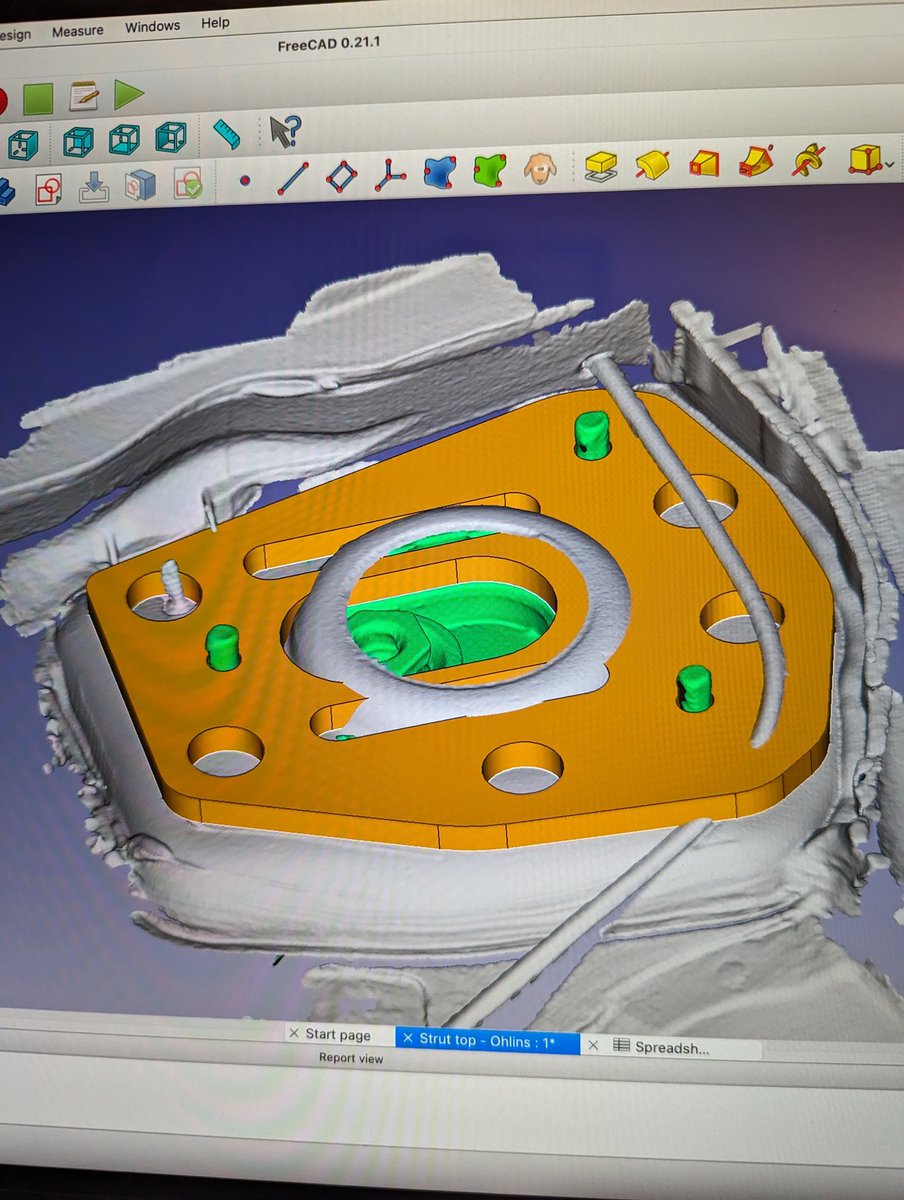Open the Measure menu
This screenshot has height=1200, width=904.
[77, 30]
